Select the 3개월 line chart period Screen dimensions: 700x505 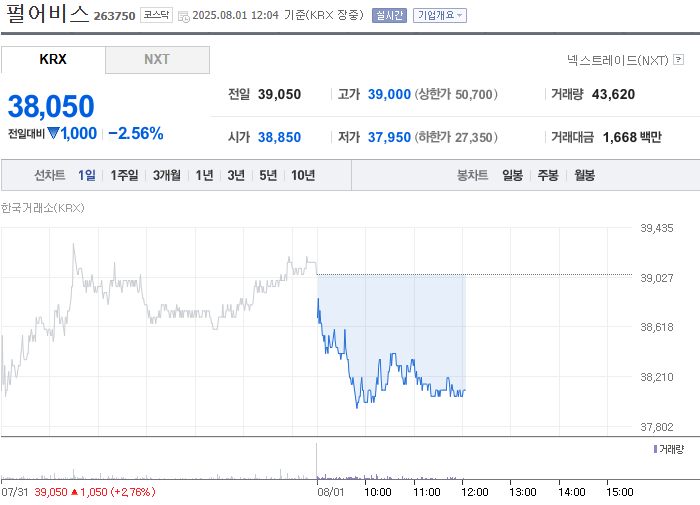[x=167, y=175]
